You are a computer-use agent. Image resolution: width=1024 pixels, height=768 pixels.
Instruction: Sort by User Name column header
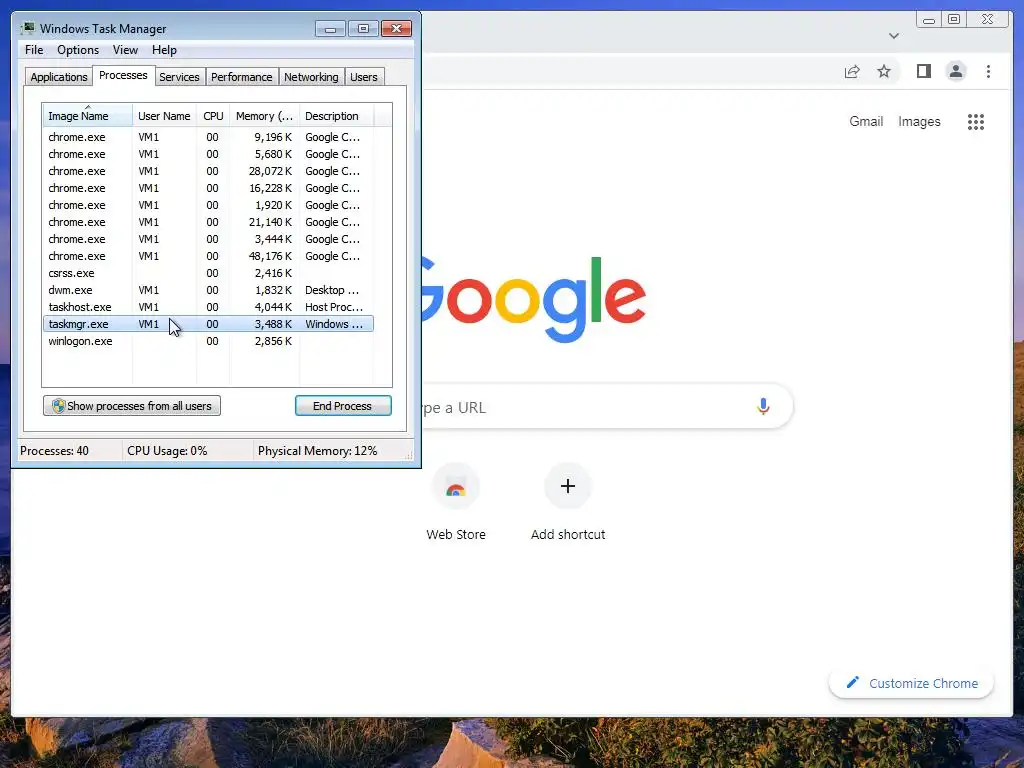point(165,116)
